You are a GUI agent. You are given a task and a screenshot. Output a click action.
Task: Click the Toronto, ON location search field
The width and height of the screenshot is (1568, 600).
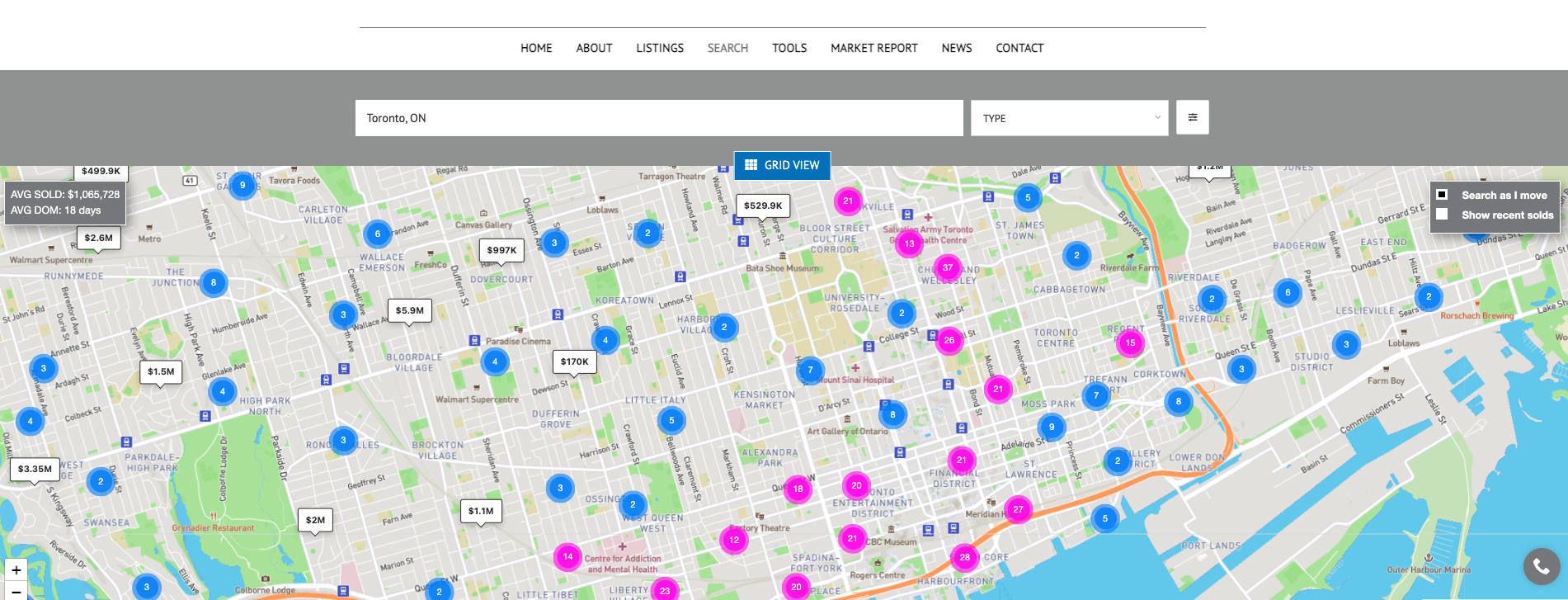659,118
